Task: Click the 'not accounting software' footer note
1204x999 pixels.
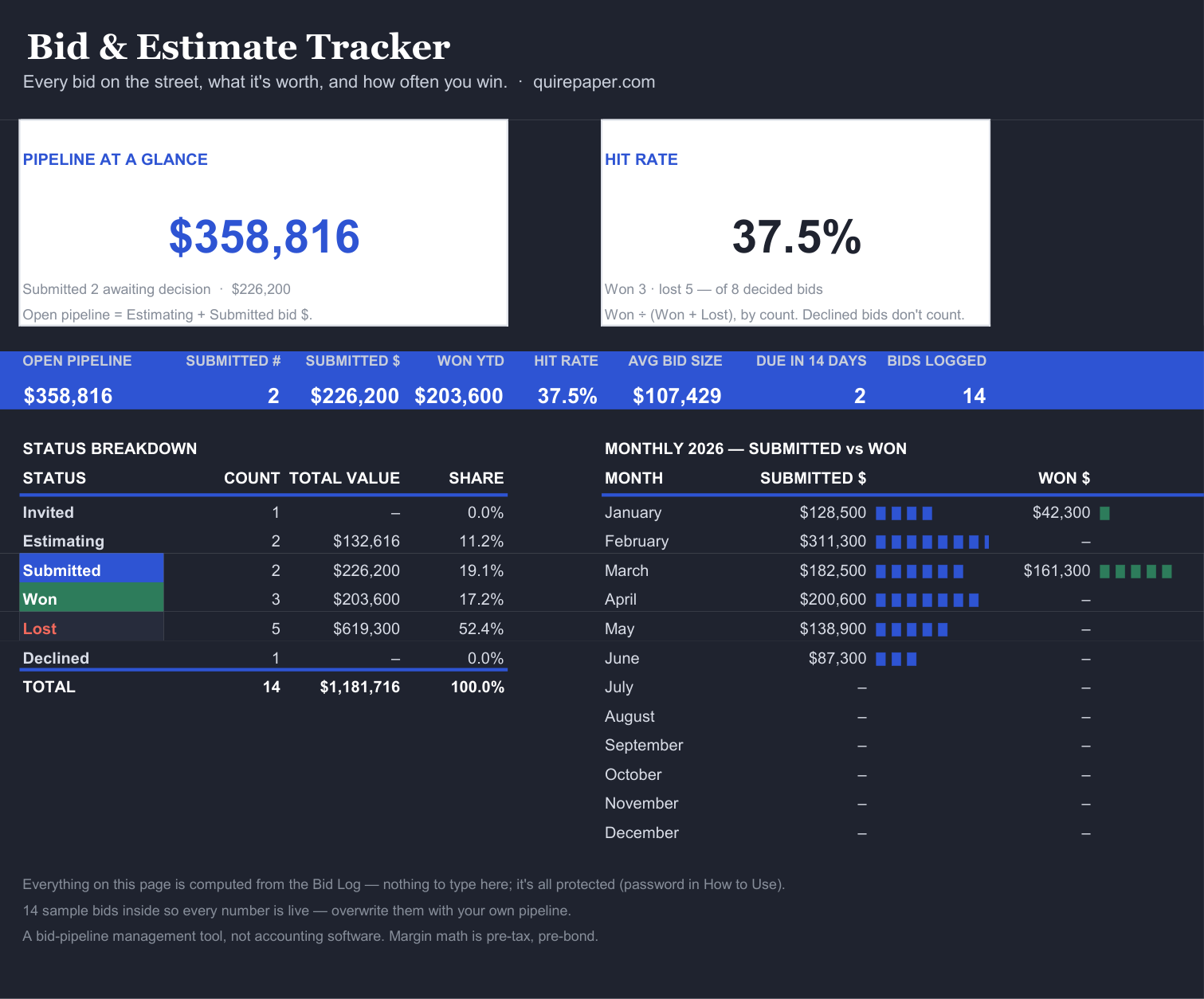Action: (x=310, y=936)
